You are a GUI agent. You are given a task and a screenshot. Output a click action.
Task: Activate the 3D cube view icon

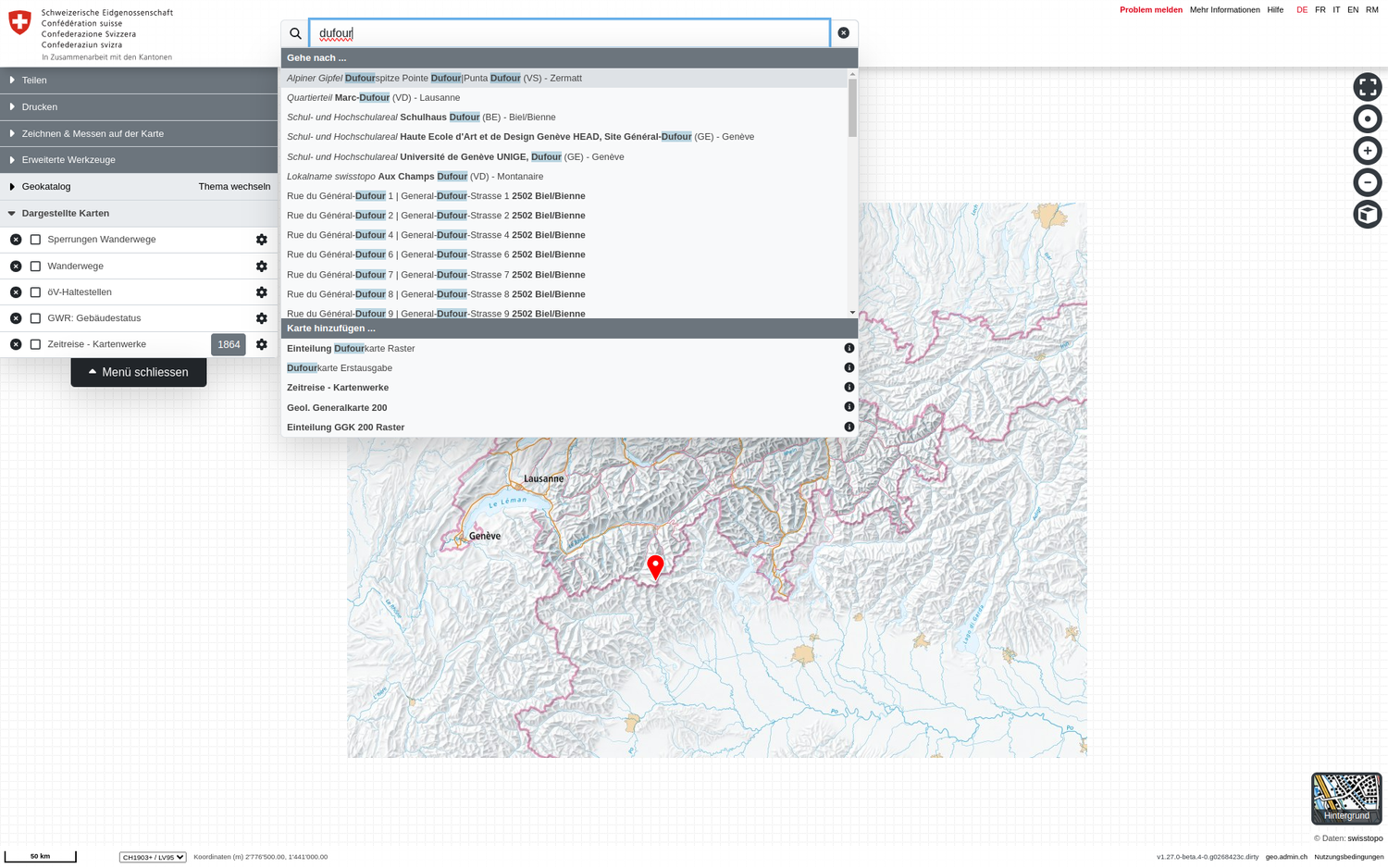(1367, 215)
